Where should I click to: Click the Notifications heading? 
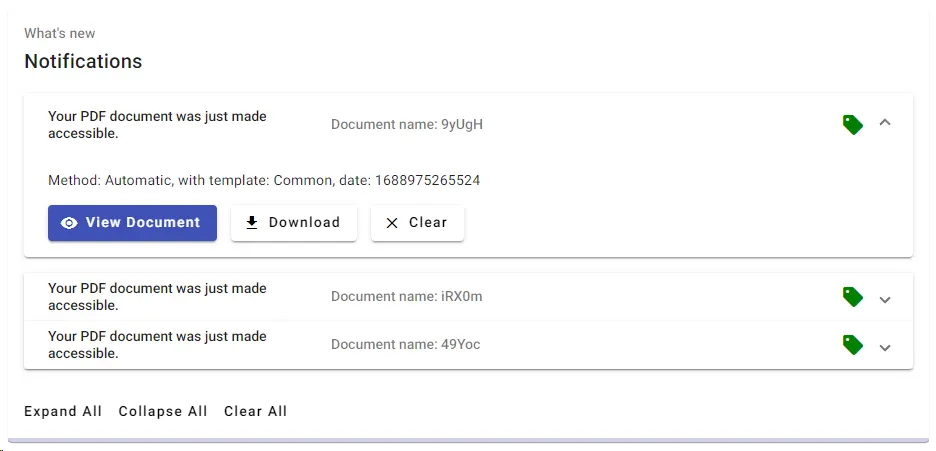(83, 61)
